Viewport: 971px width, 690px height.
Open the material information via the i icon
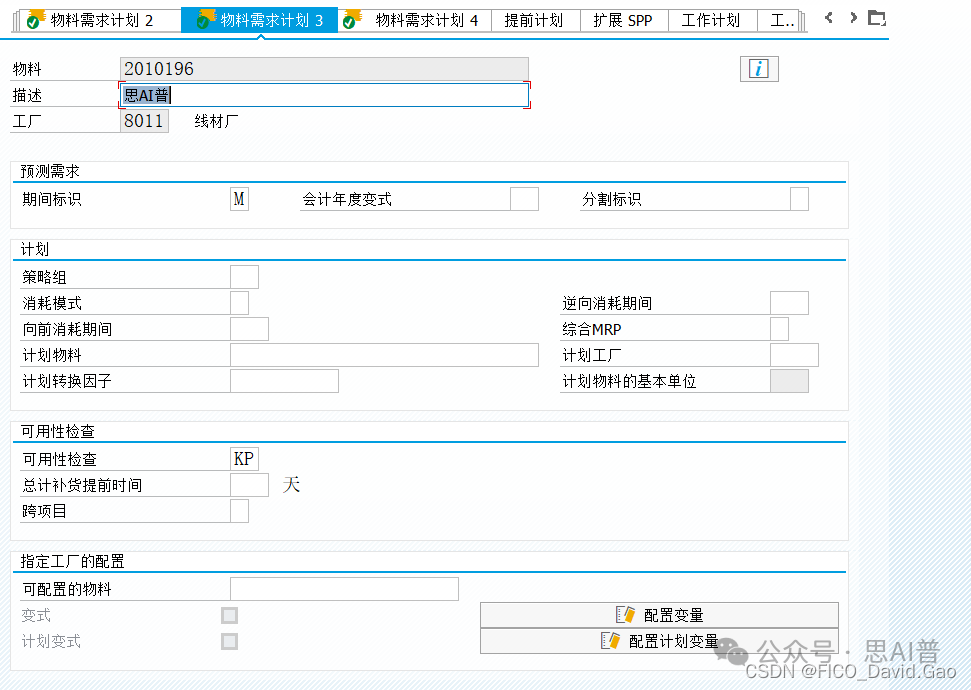point(759,69)
